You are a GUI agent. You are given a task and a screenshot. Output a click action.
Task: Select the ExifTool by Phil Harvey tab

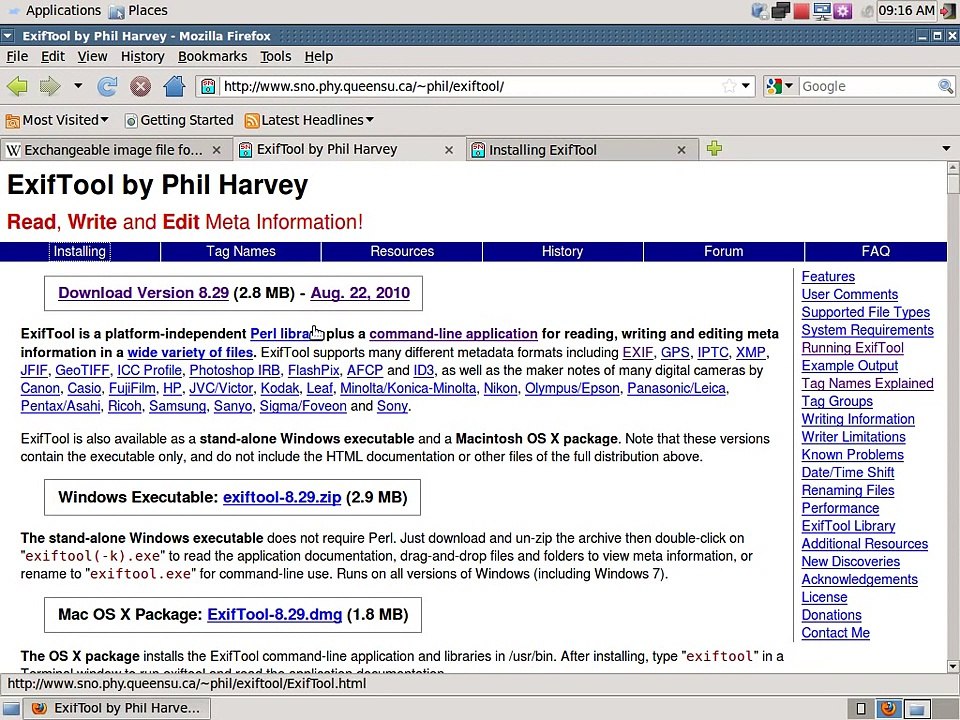tap(326, 149)
